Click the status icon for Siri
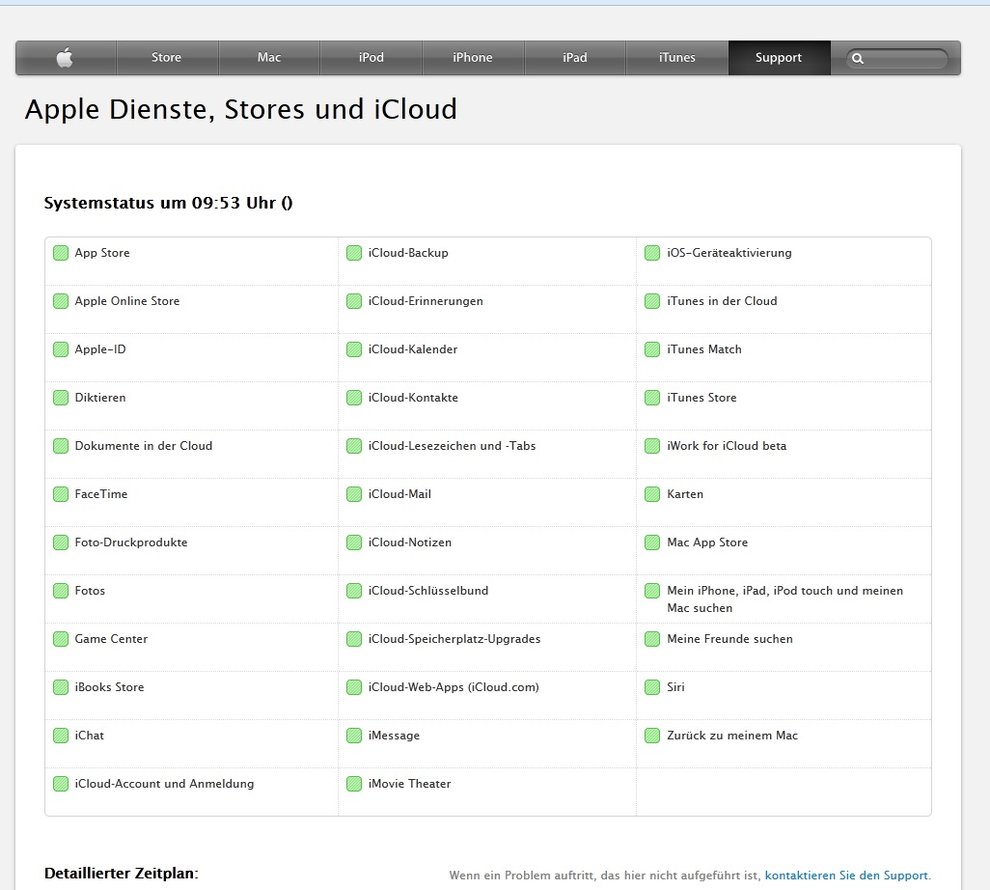 (x=652, y=687)
